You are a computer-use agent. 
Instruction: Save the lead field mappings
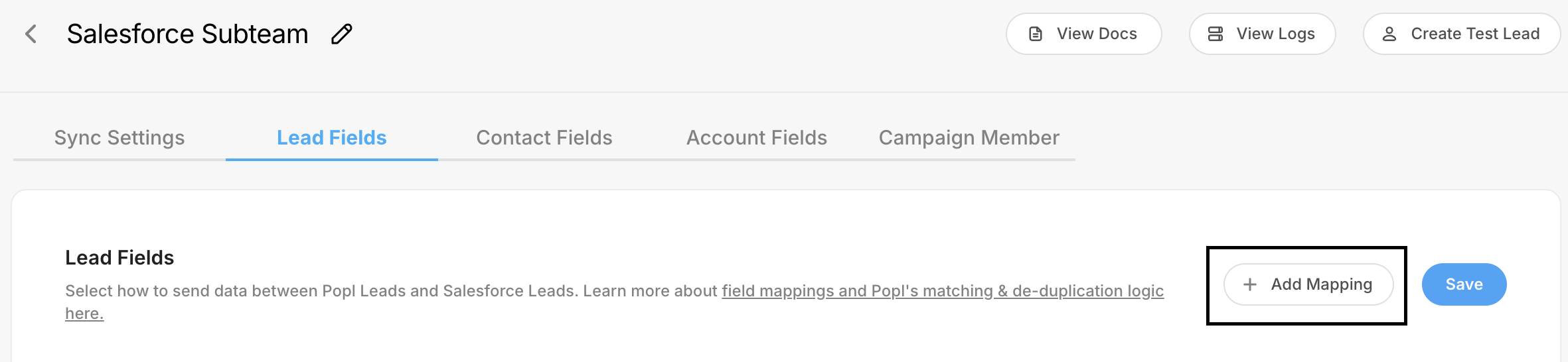pyautogui.click(x=1464, y=284)
